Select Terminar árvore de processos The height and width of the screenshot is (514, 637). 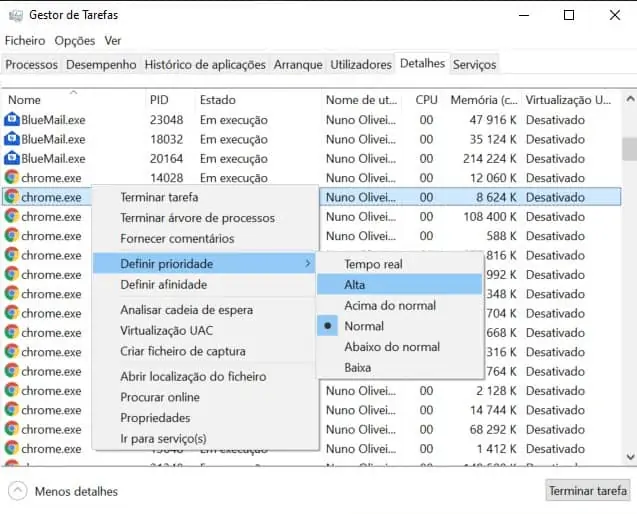(x=197, y=218)
